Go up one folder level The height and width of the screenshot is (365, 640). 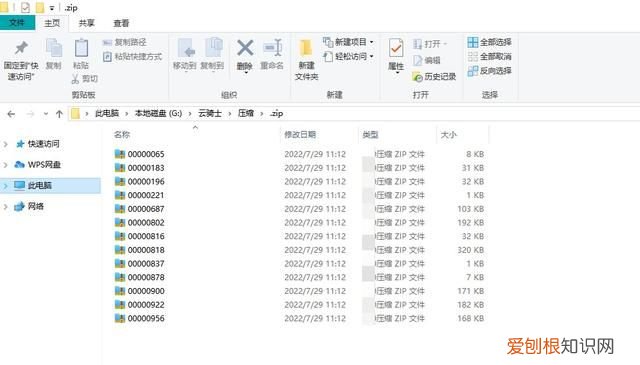(59, 114)
